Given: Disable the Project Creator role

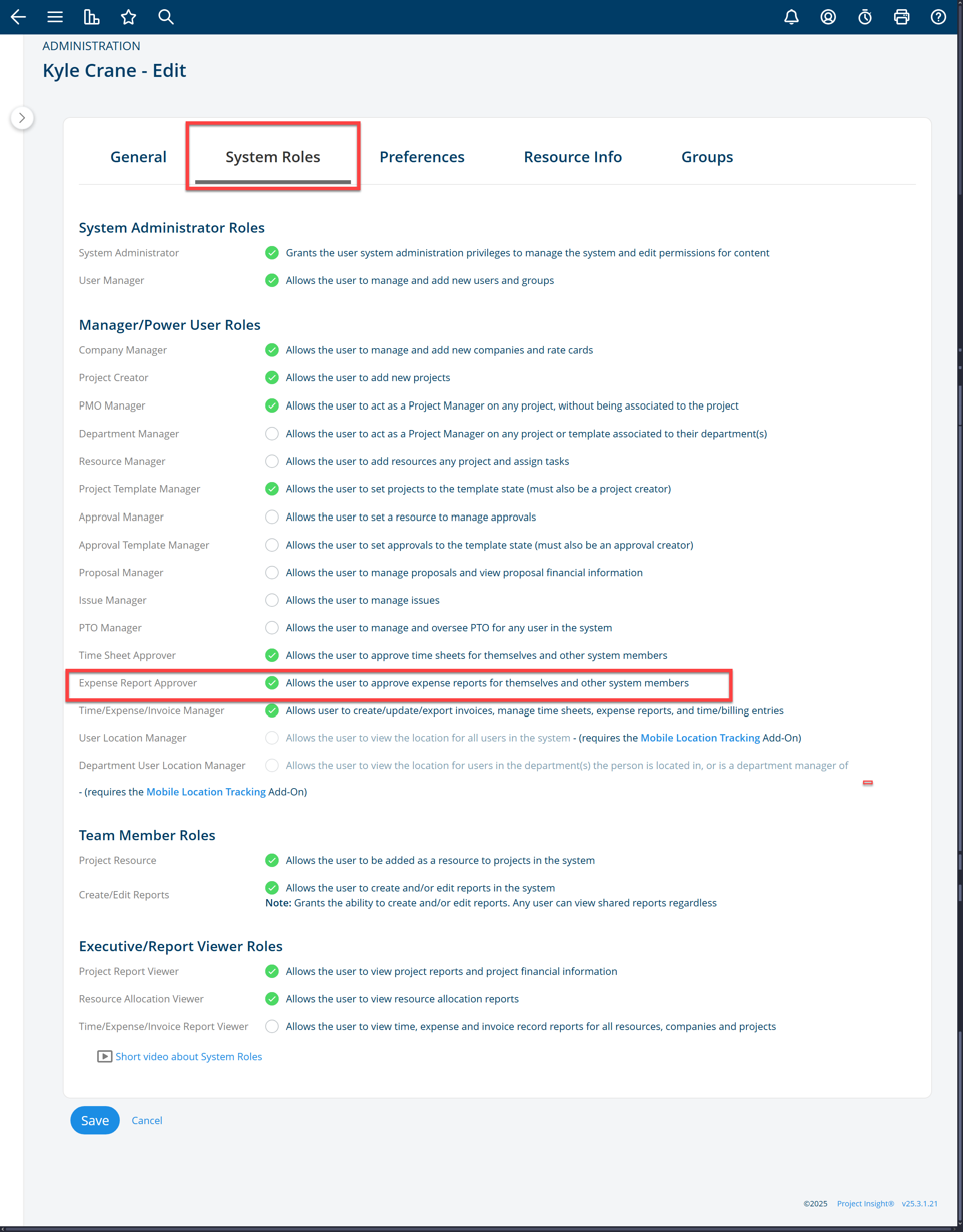Looking at the screenshot, I should point(272,377).
